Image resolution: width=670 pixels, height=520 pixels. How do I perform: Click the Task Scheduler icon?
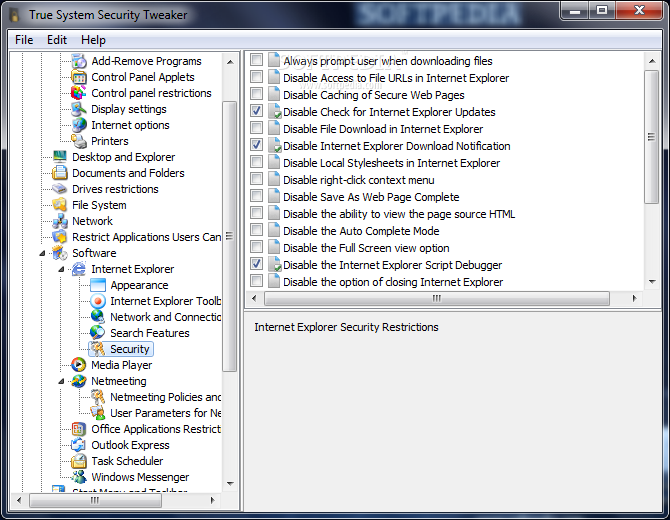[79, 461]
